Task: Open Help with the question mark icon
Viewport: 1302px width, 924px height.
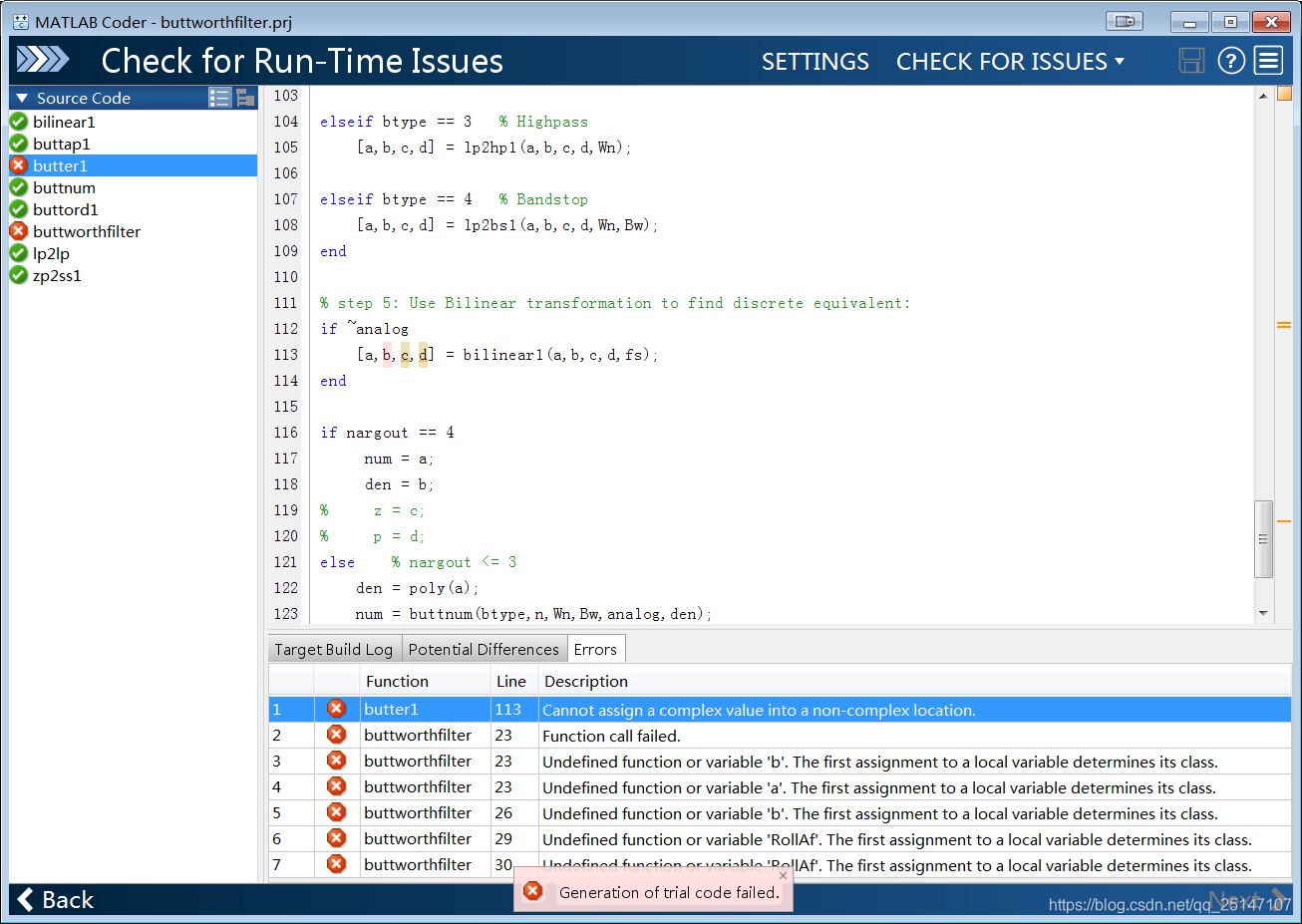Action: click(x=1231, y=61)
